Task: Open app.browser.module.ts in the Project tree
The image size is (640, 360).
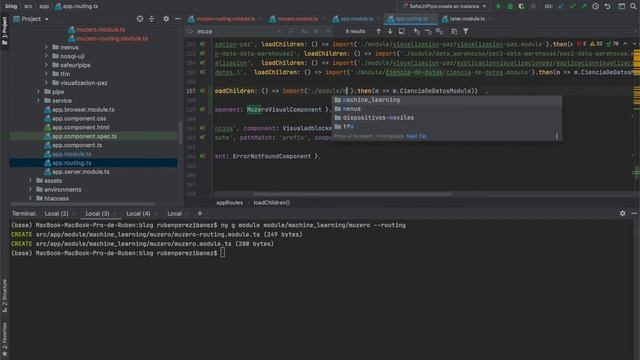Action: pos(83,110)
